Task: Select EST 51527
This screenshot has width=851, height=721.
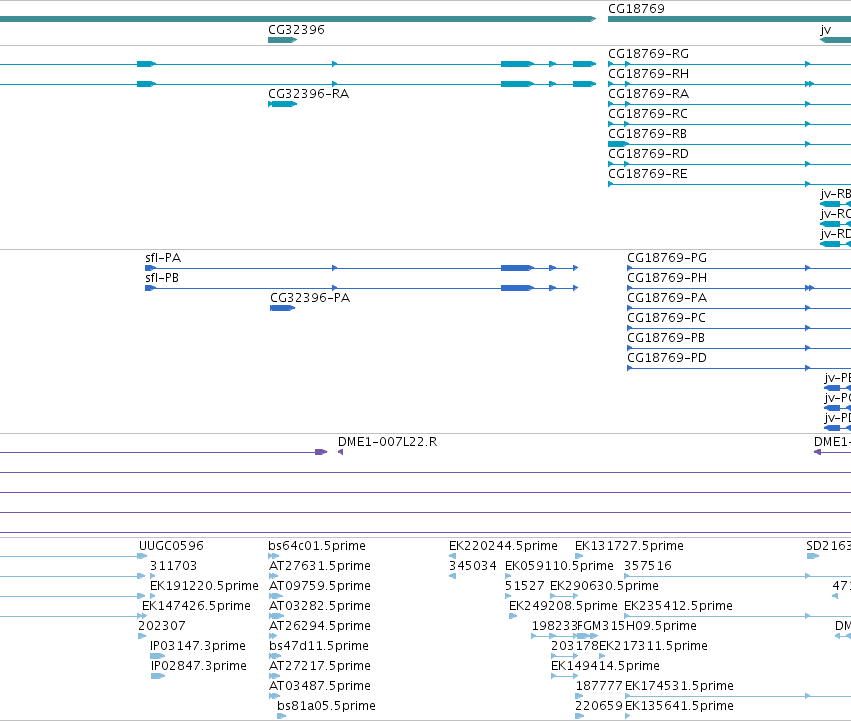Action: pyautogui.click(x=525, y=586)
